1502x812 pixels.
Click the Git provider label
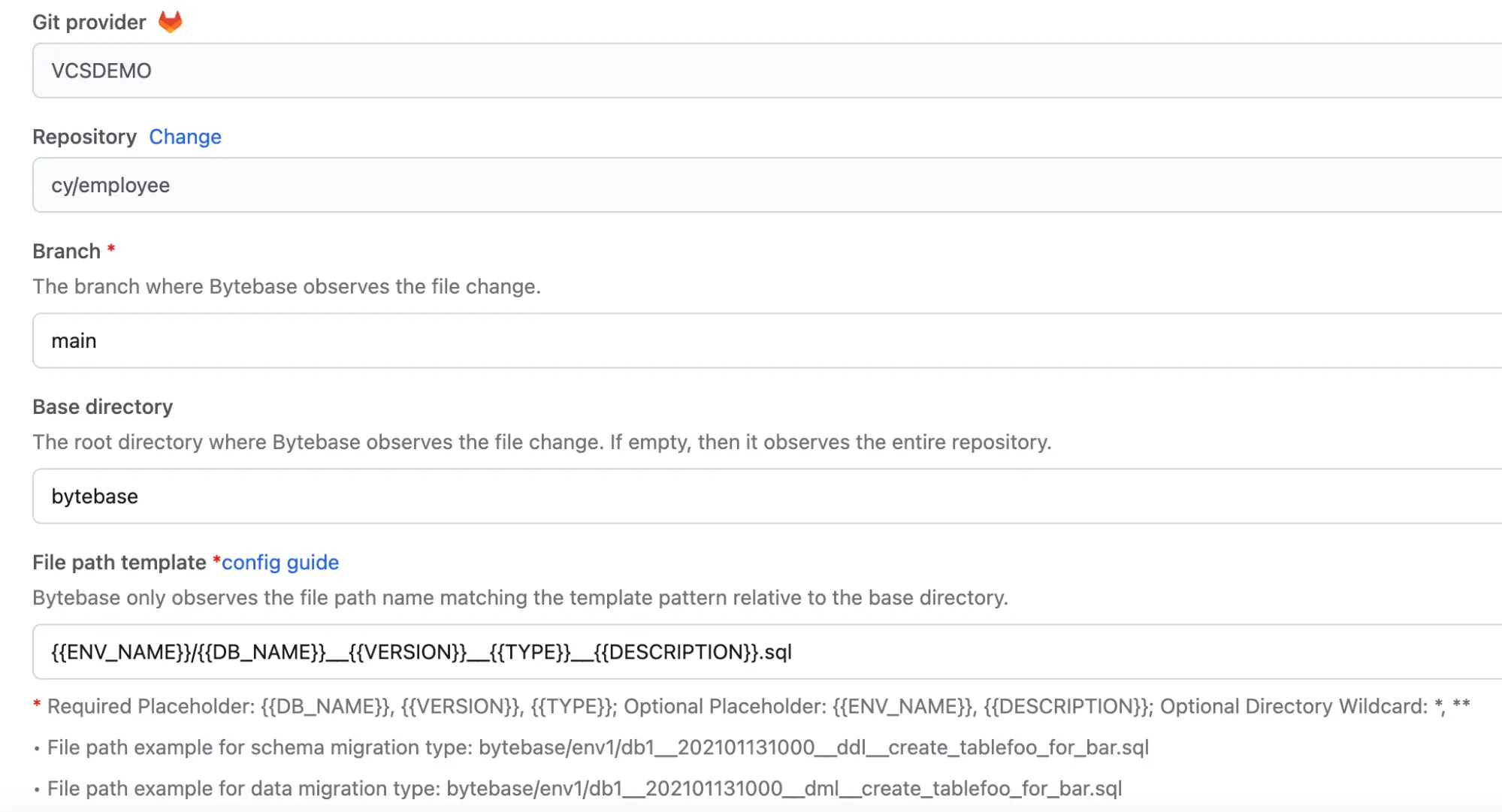[89, 22]
